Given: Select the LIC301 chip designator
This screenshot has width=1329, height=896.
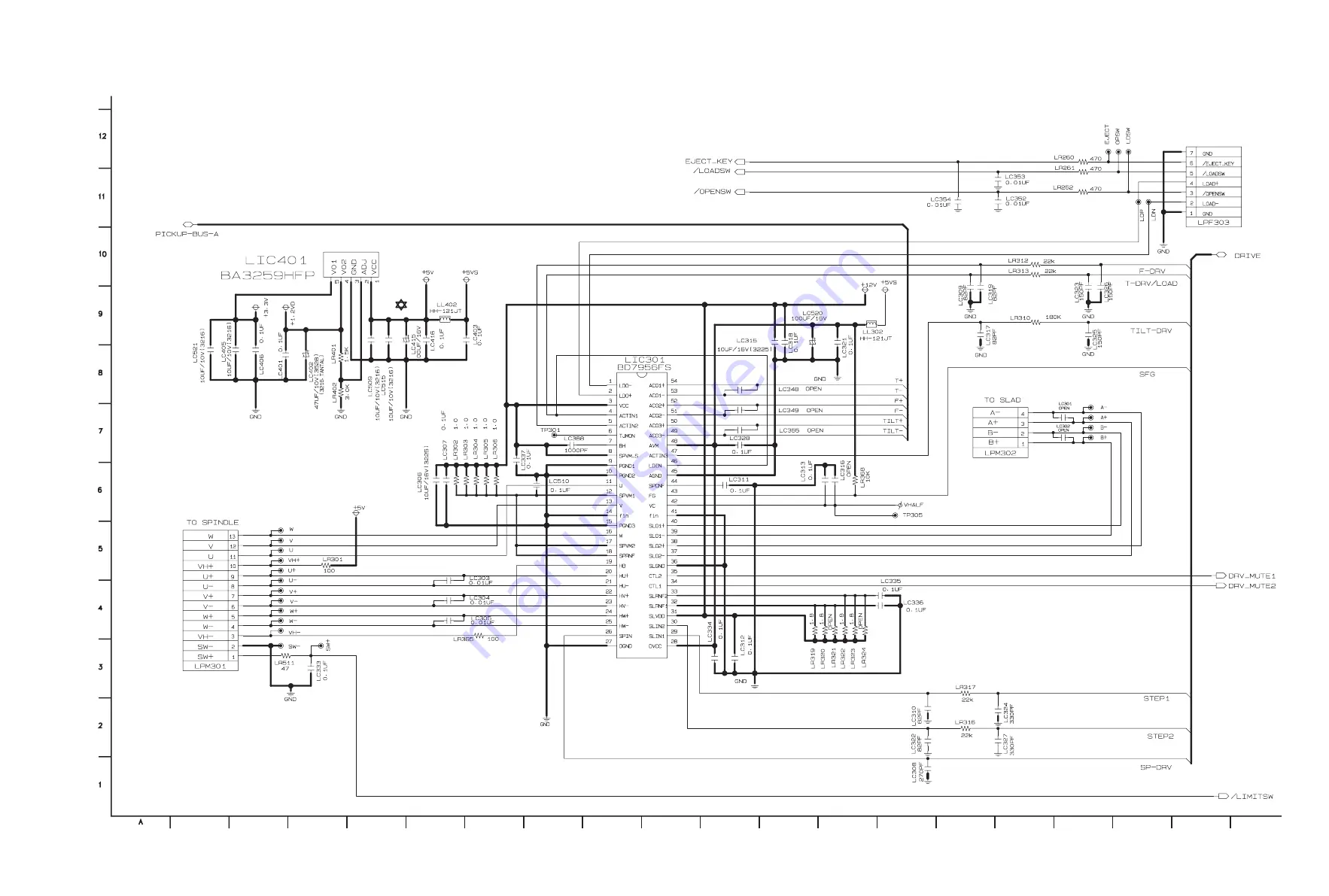Looking at the screenshot, I should (x=644, y=360).
